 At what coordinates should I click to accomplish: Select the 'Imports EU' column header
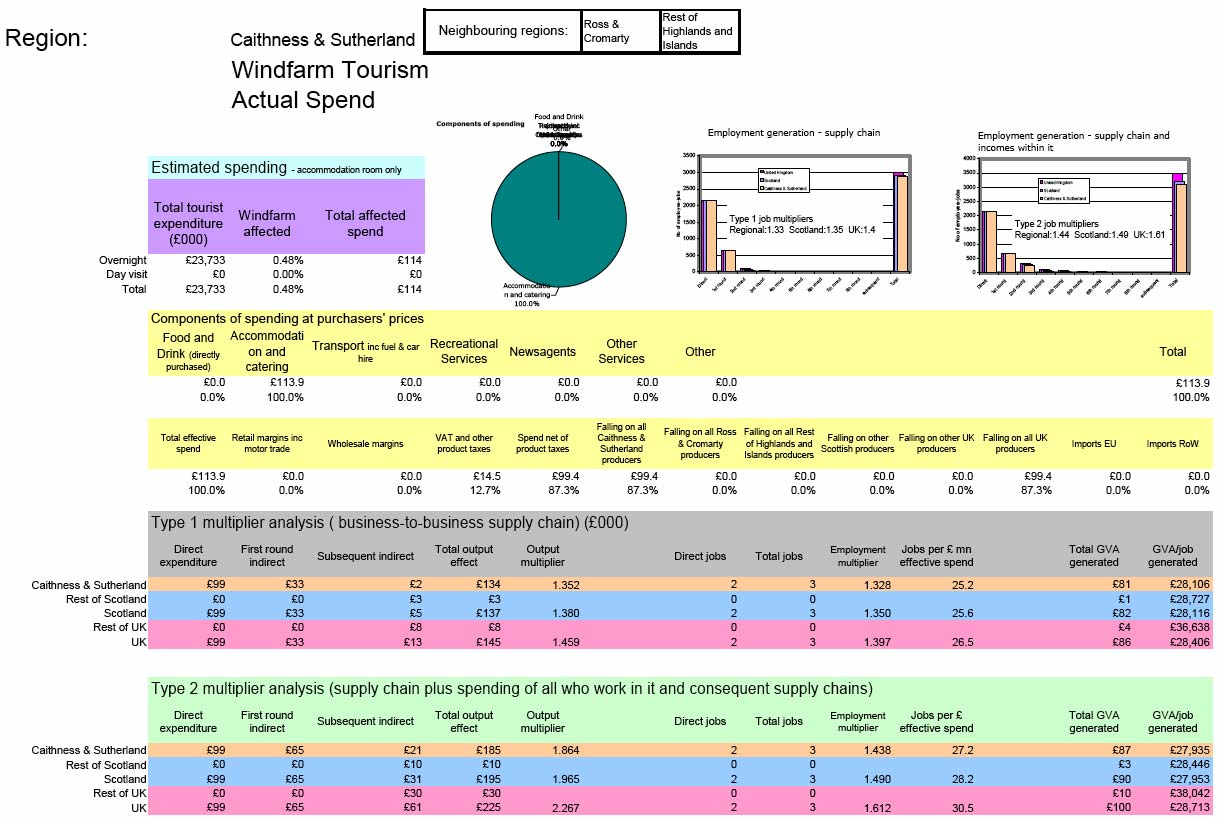(1094, 444)
